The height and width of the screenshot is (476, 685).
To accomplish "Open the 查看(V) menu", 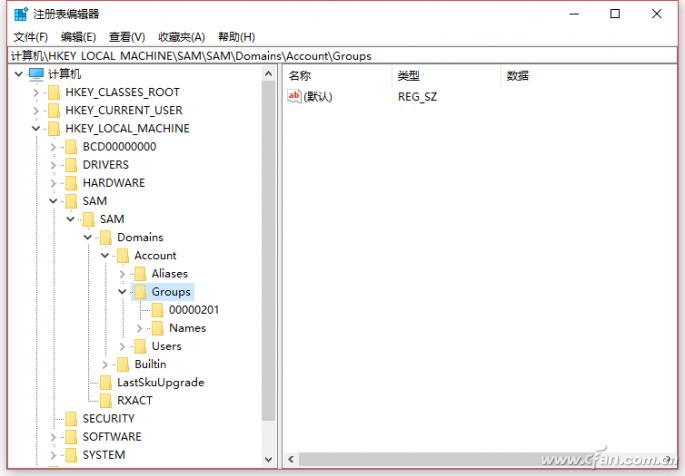I will pos(127,37).
